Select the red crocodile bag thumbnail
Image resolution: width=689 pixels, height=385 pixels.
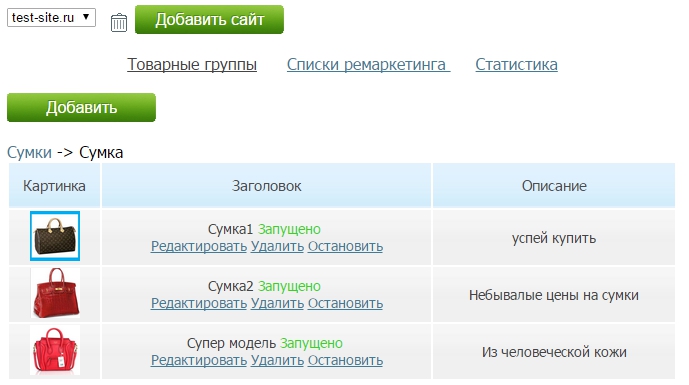(55, 293)
